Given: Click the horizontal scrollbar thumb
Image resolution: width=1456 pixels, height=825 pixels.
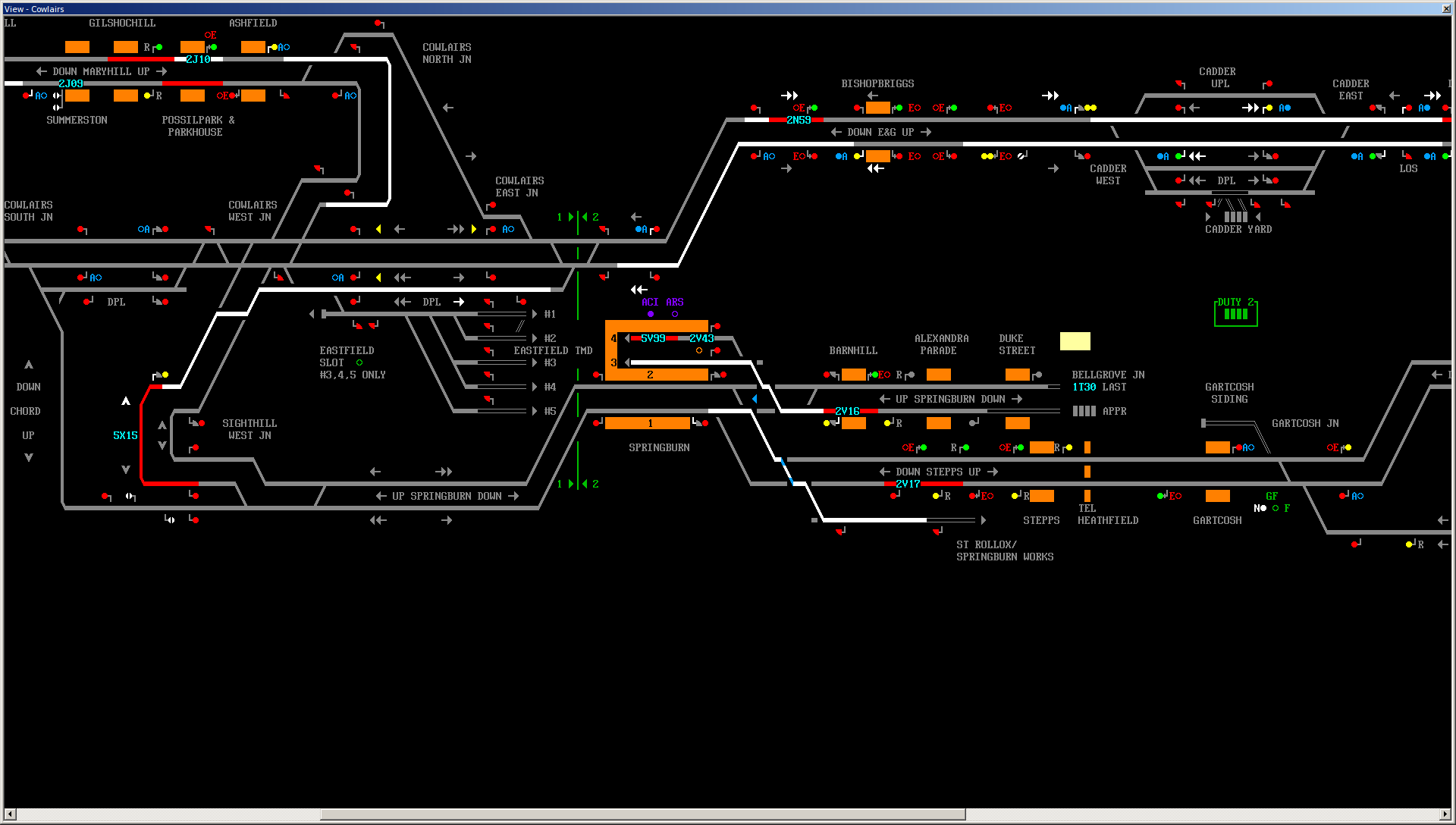Looking at the screenshot, I should point(643,814).
